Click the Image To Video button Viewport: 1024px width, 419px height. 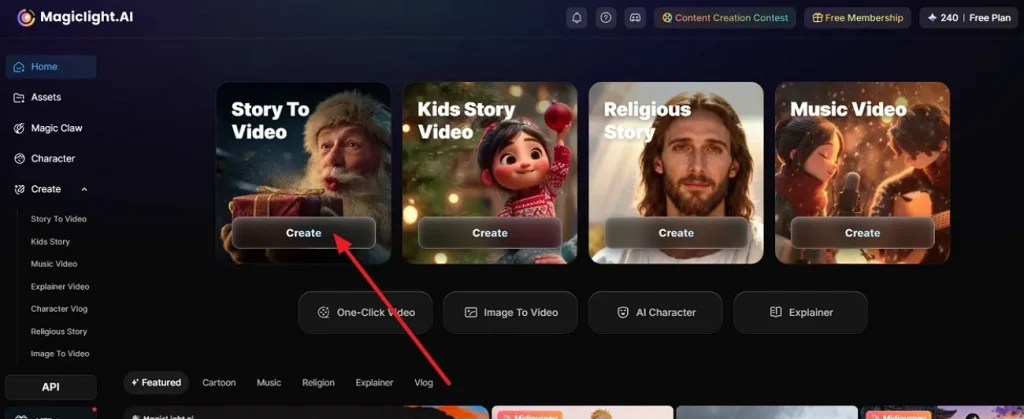[x=511, y=313]
